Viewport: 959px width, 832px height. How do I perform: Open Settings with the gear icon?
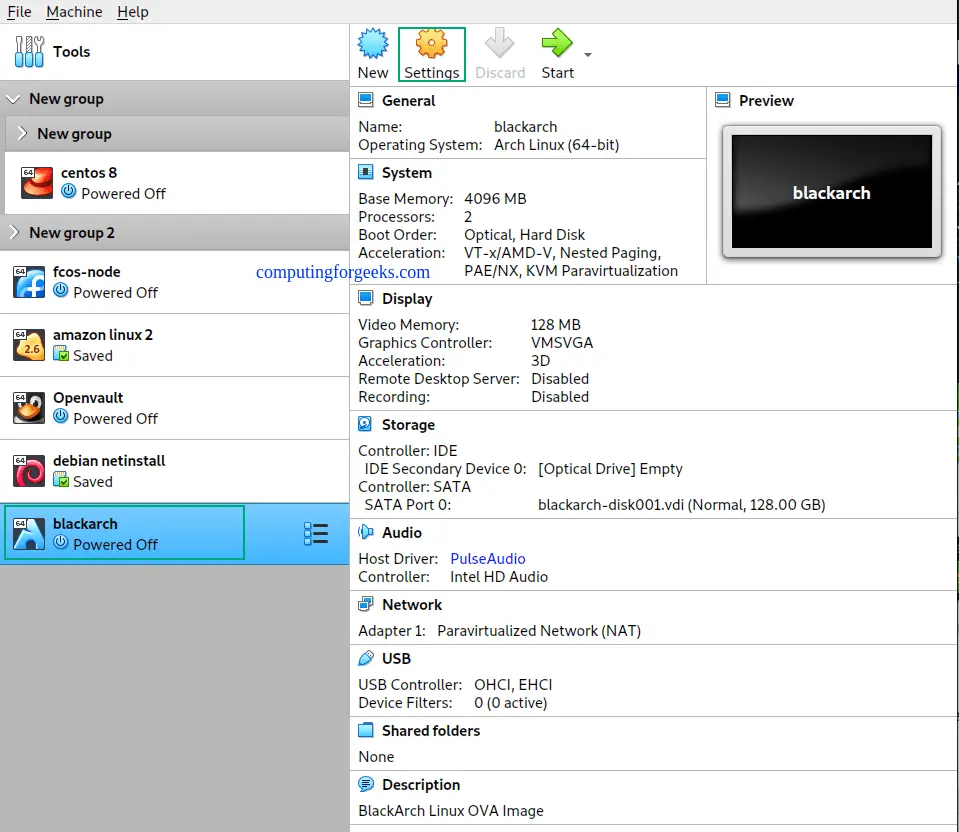click(x=431, y=43)
